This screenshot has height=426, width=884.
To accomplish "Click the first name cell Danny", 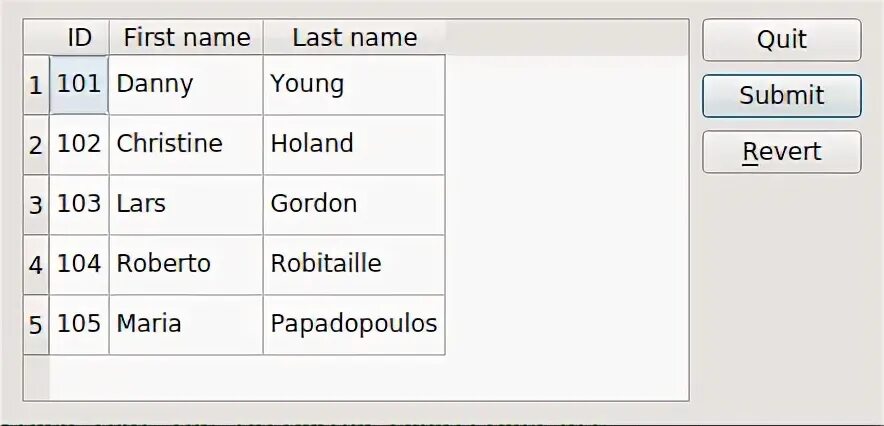I will pyautogui.click(x=186, y=84).
